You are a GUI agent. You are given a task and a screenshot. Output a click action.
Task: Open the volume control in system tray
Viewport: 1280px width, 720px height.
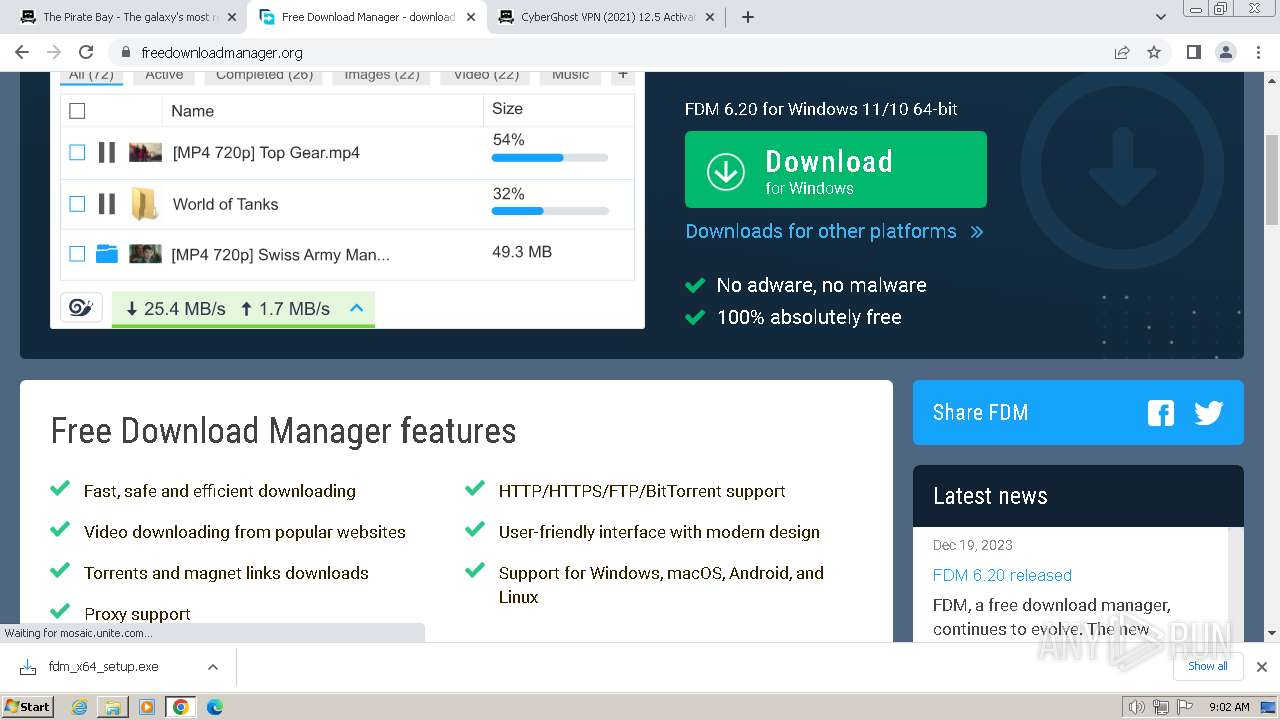click(x=1136, y=707)
